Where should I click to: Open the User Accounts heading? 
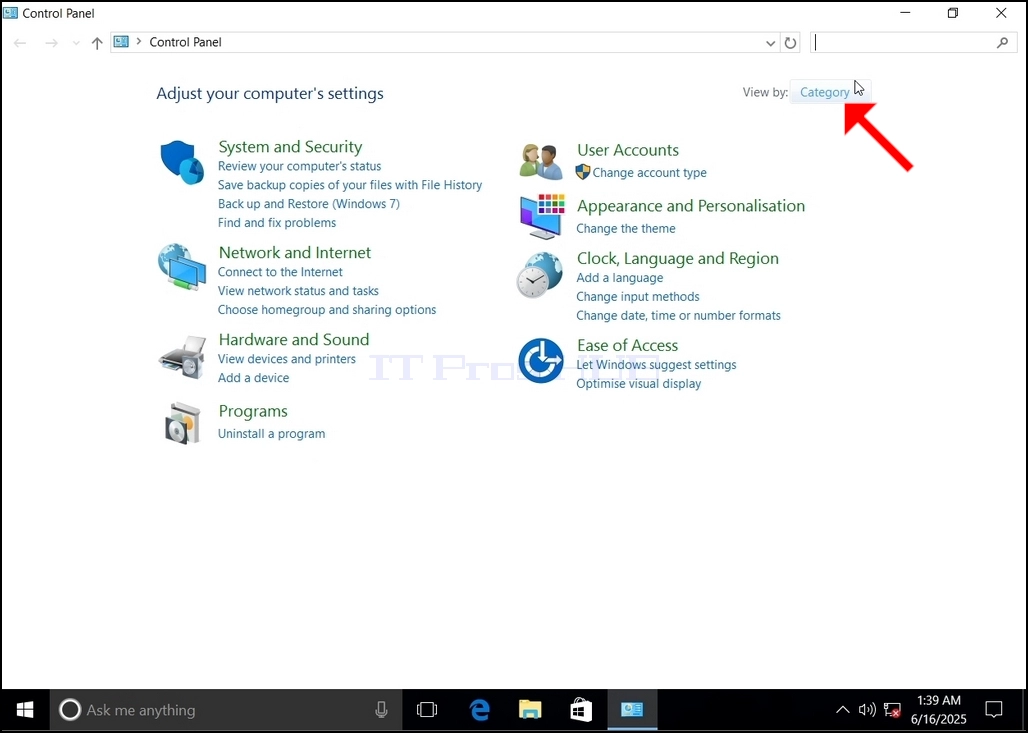point(627,150)
